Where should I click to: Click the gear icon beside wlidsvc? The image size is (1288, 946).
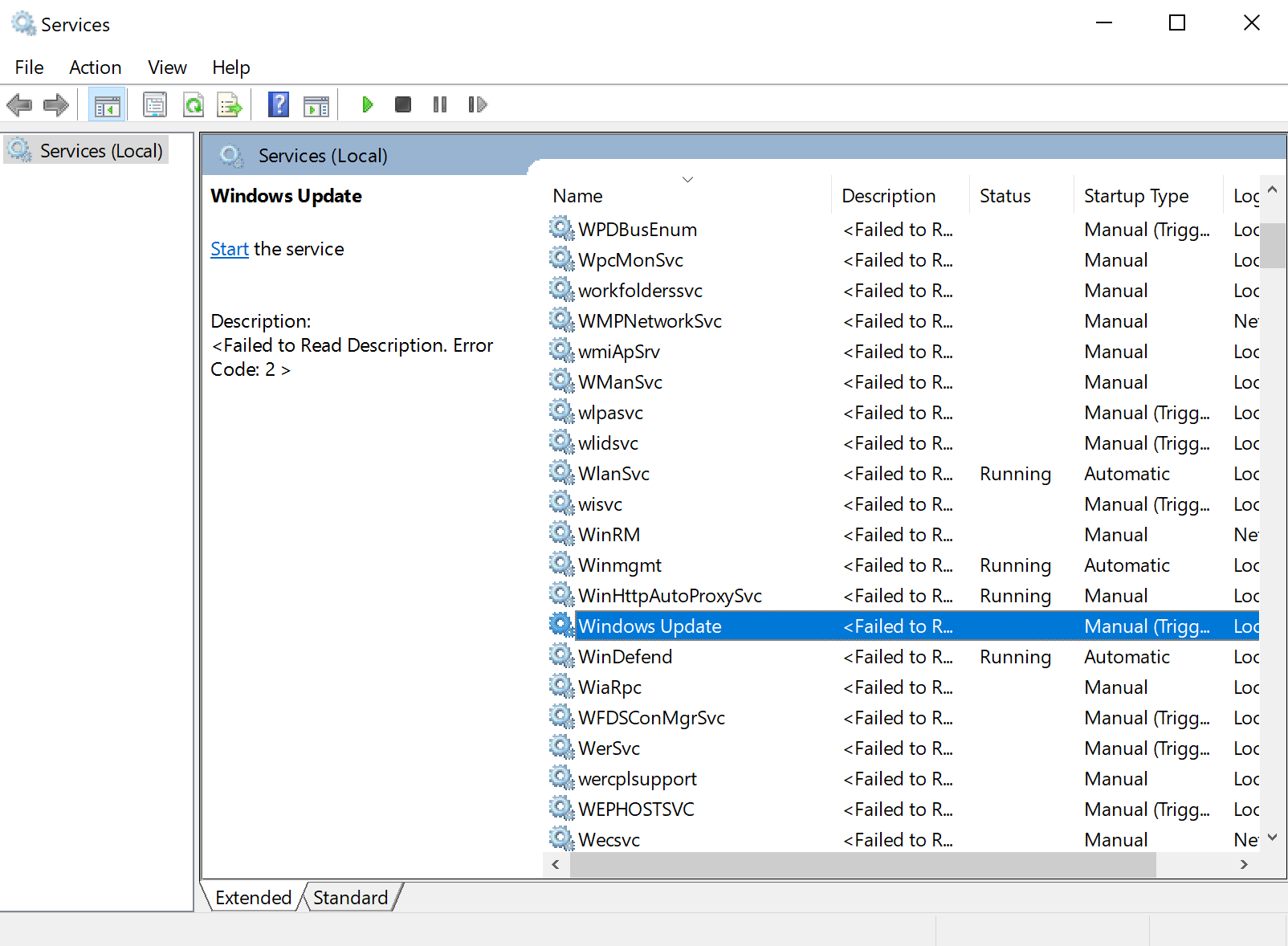pos(561,442)
